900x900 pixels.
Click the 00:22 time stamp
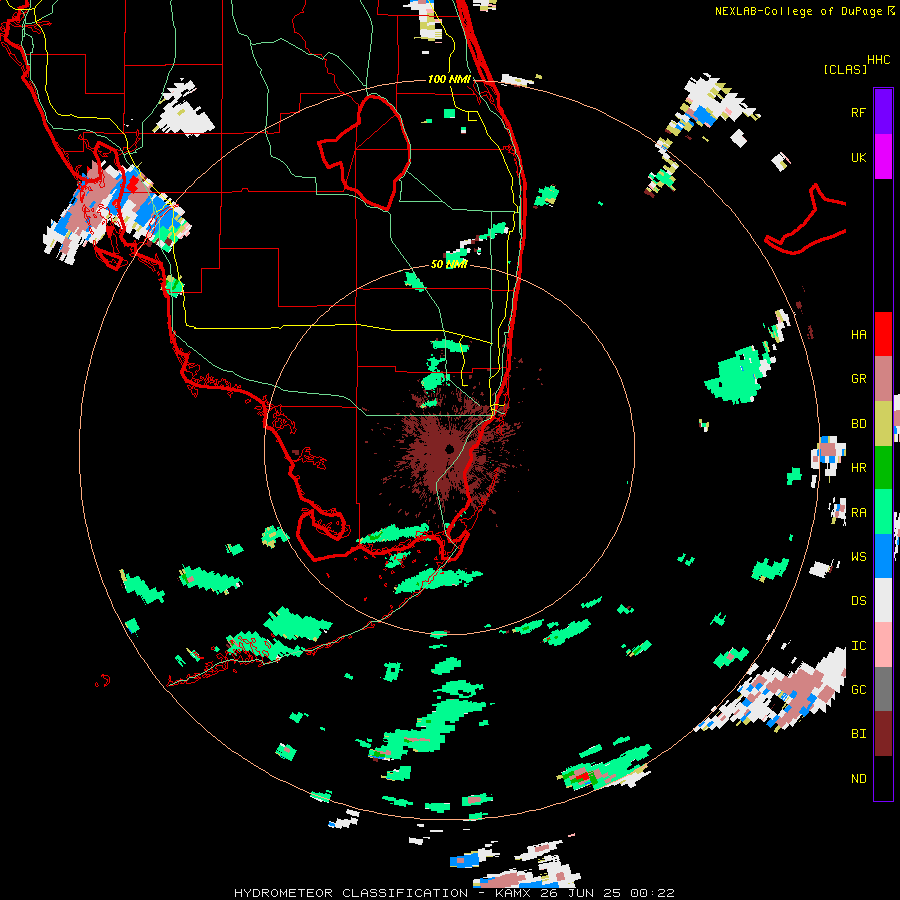click(651, 893)
